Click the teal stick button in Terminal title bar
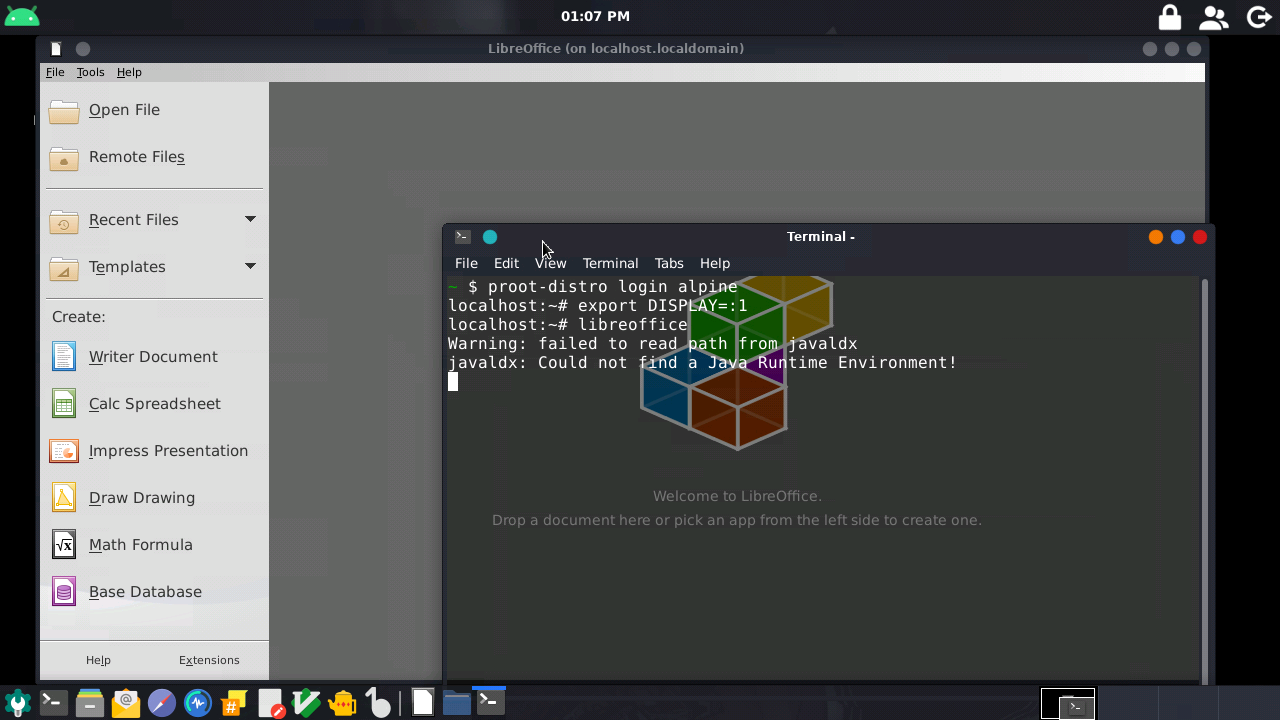 click(490, 237)
